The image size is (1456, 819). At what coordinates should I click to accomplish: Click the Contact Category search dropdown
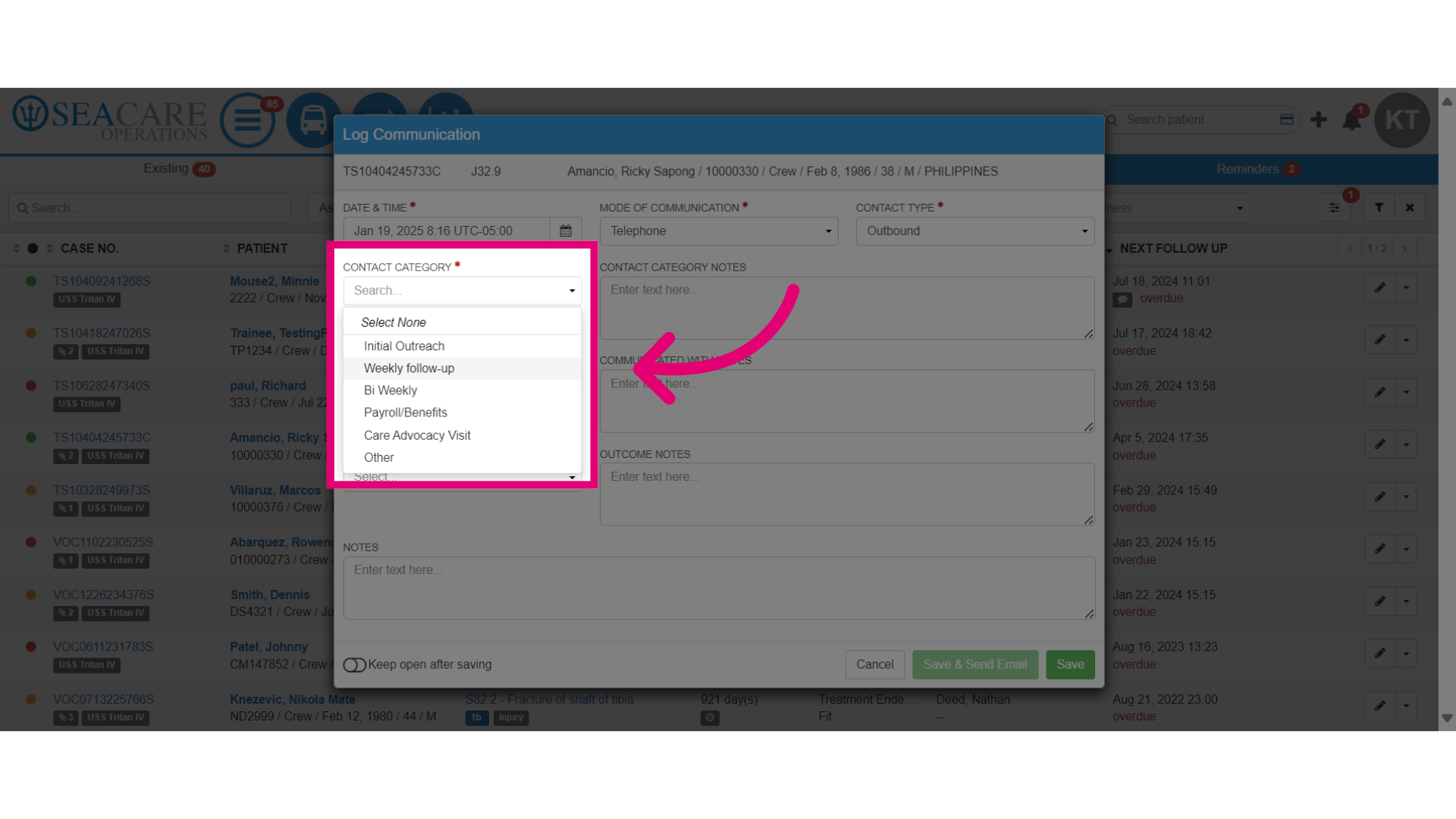click(463, 290)
